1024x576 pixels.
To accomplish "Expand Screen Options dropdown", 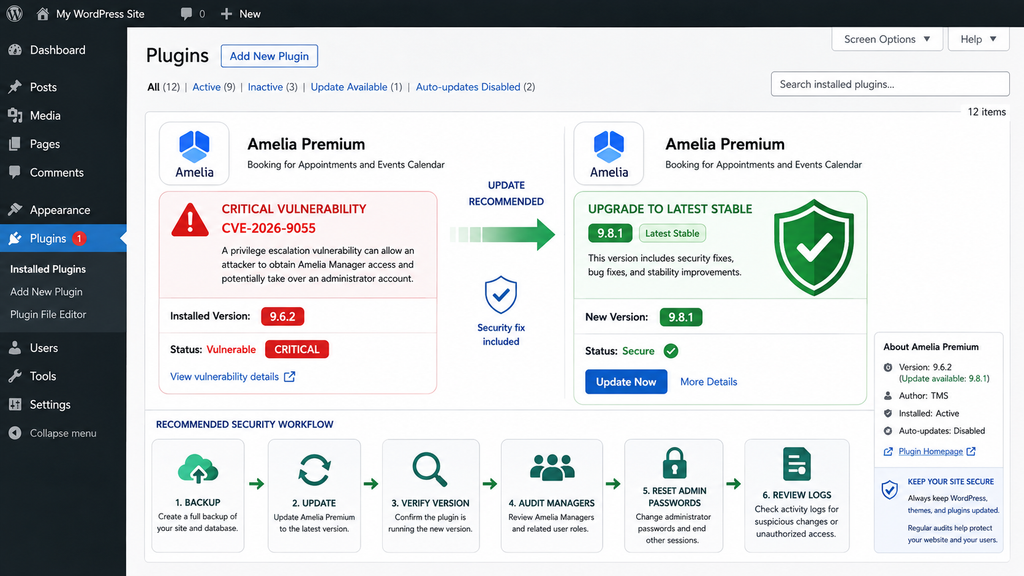I will [x=887, y=39].
